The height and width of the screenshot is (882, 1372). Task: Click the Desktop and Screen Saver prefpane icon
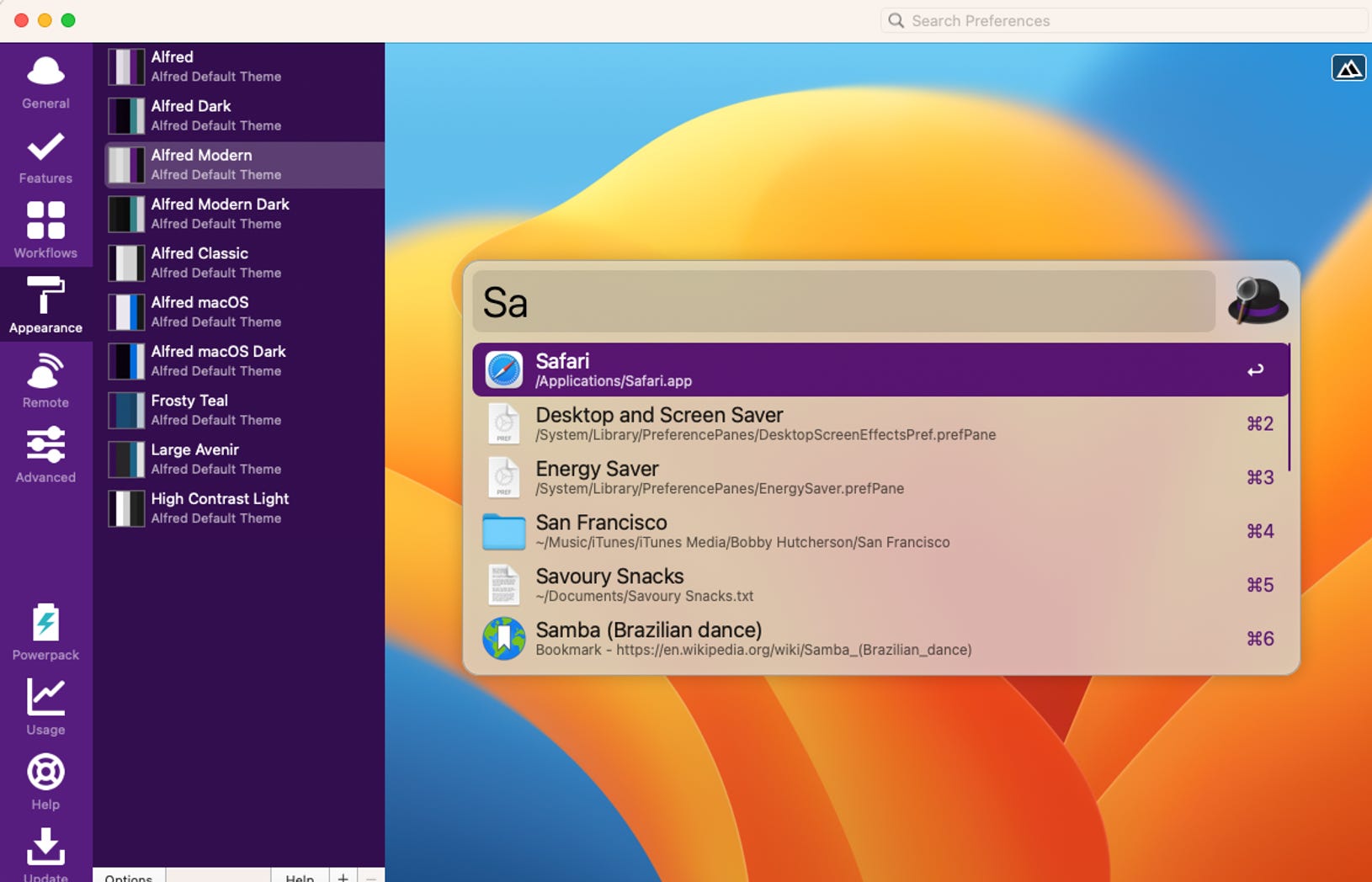pos(503,423)
